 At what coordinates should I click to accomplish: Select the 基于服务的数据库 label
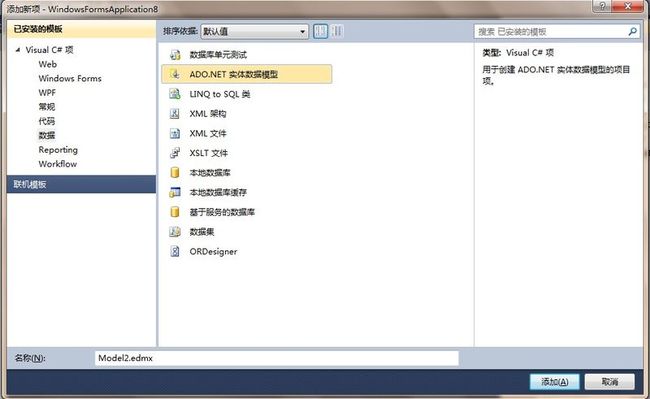(x=222, y=212)
